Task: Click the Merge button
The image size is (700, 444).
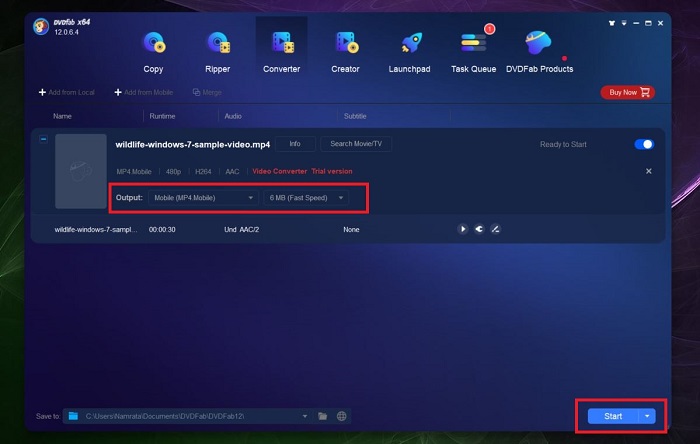Action: coord(207,92)
